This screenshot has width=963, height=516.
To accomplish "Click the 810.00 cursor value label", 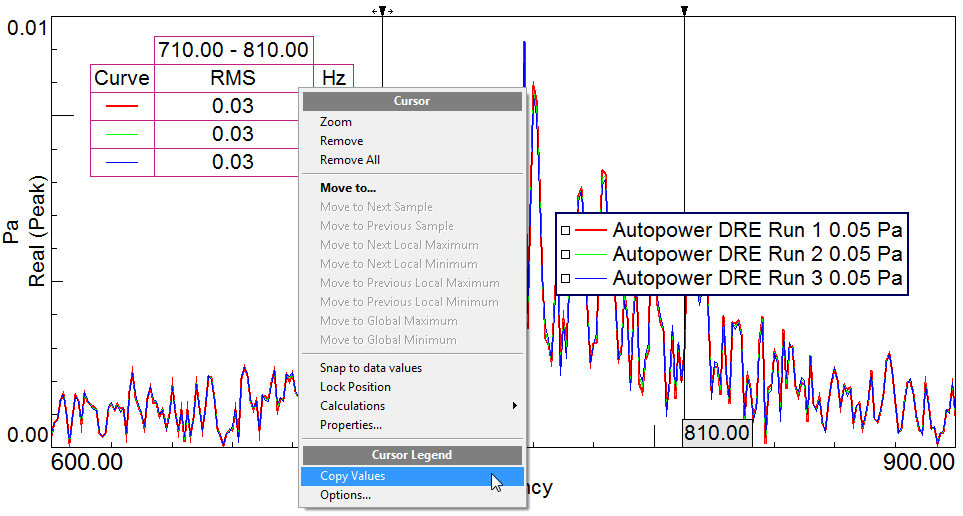I will [717, 433].
